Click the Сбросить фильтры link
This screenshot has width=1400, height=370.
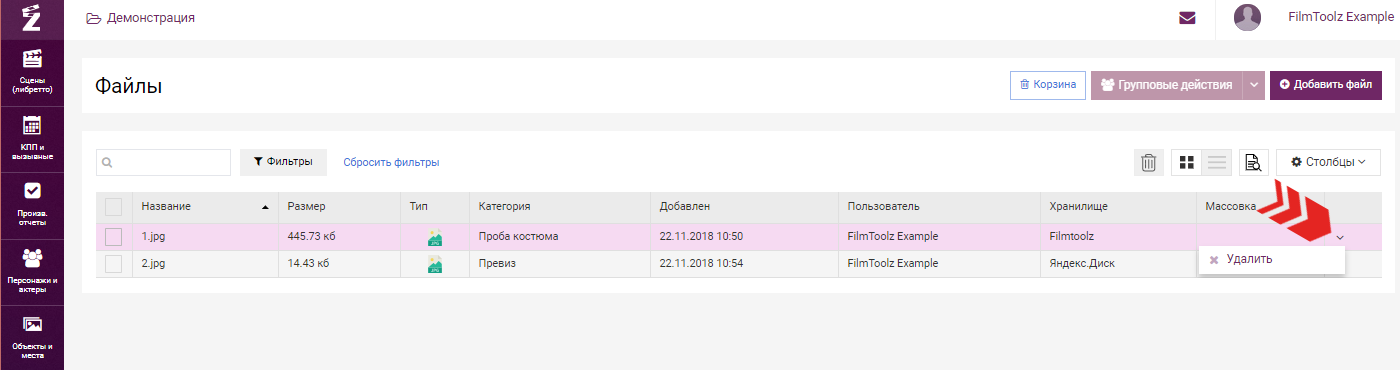click(391, 162)
